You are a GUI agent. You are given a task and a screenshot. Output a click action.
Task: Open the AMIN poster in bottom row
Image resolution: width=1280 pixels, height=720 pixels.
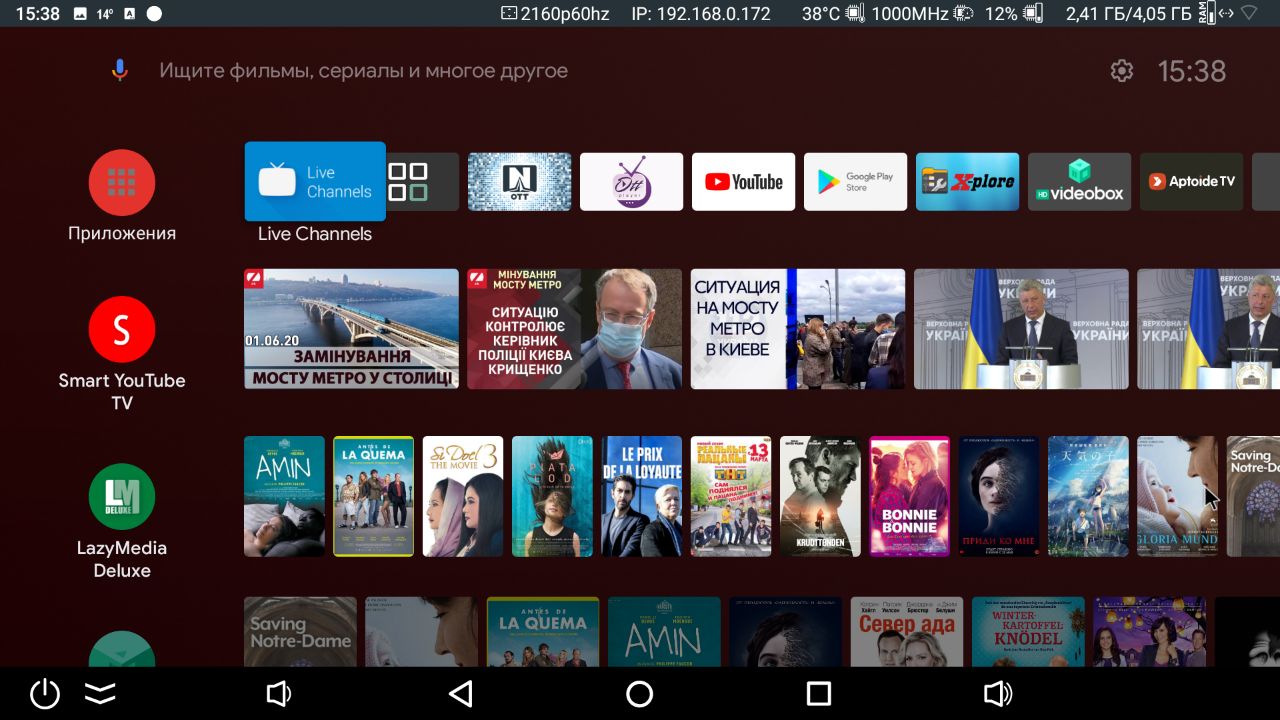(x=664, y=632)
